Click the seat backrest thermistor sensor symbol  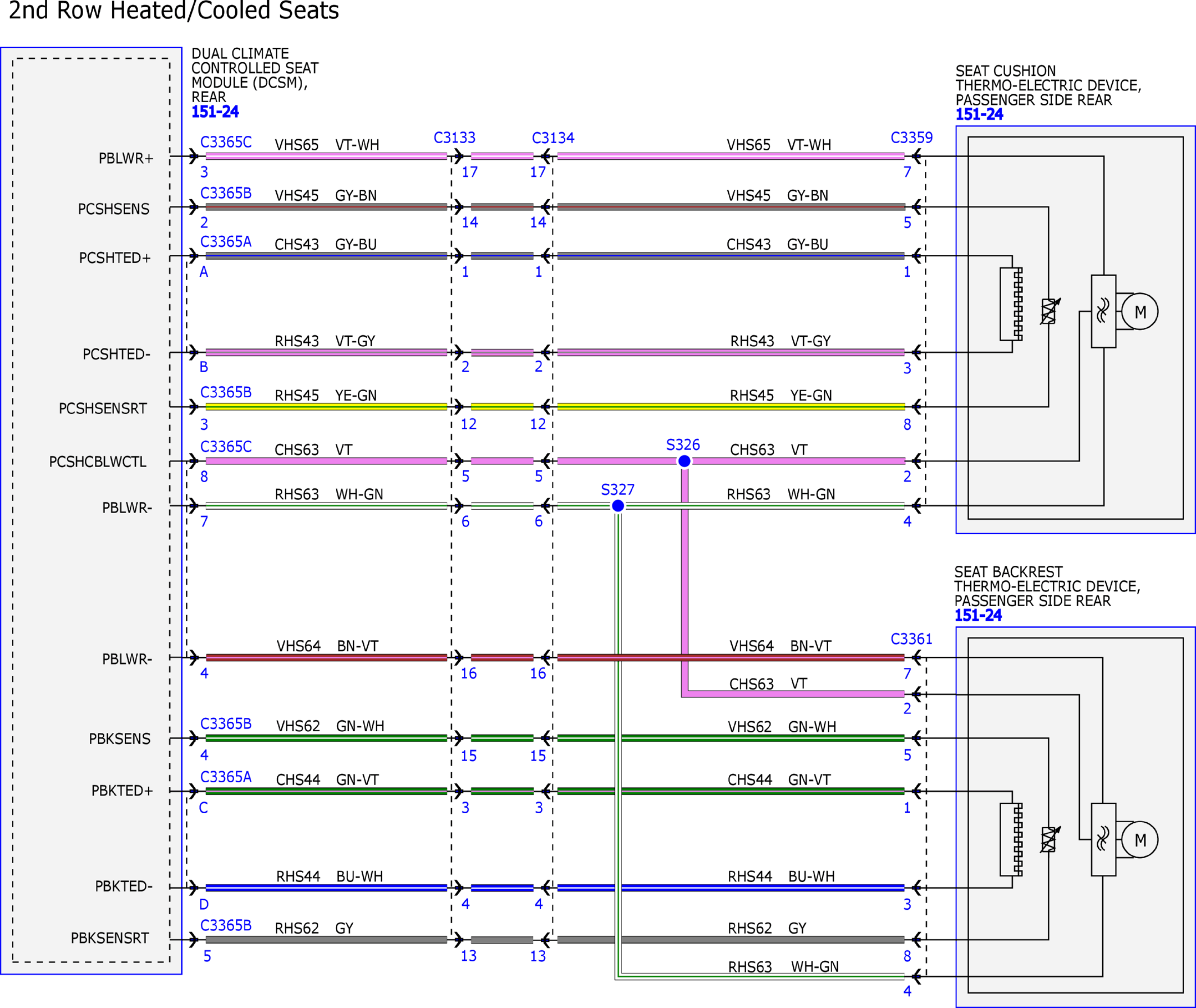pos(1049,840)
